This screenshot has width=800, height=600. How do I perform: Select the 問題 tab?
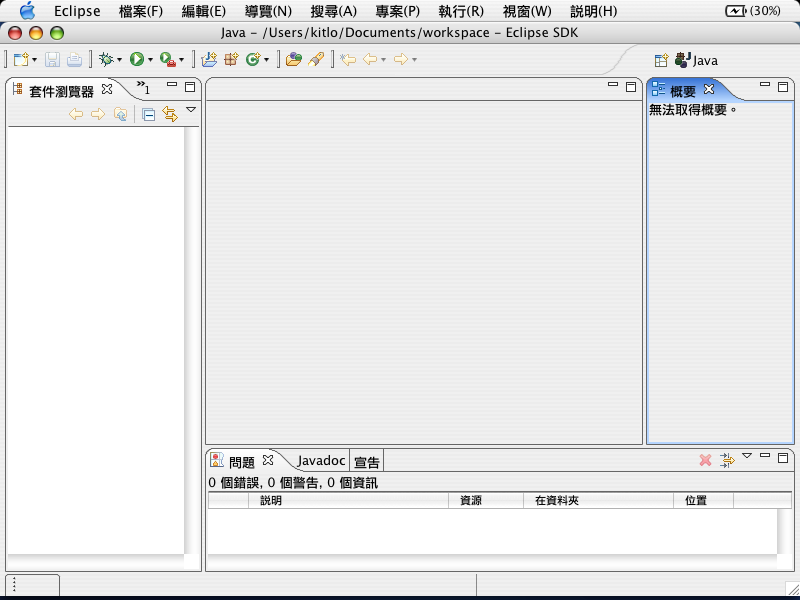241,462
